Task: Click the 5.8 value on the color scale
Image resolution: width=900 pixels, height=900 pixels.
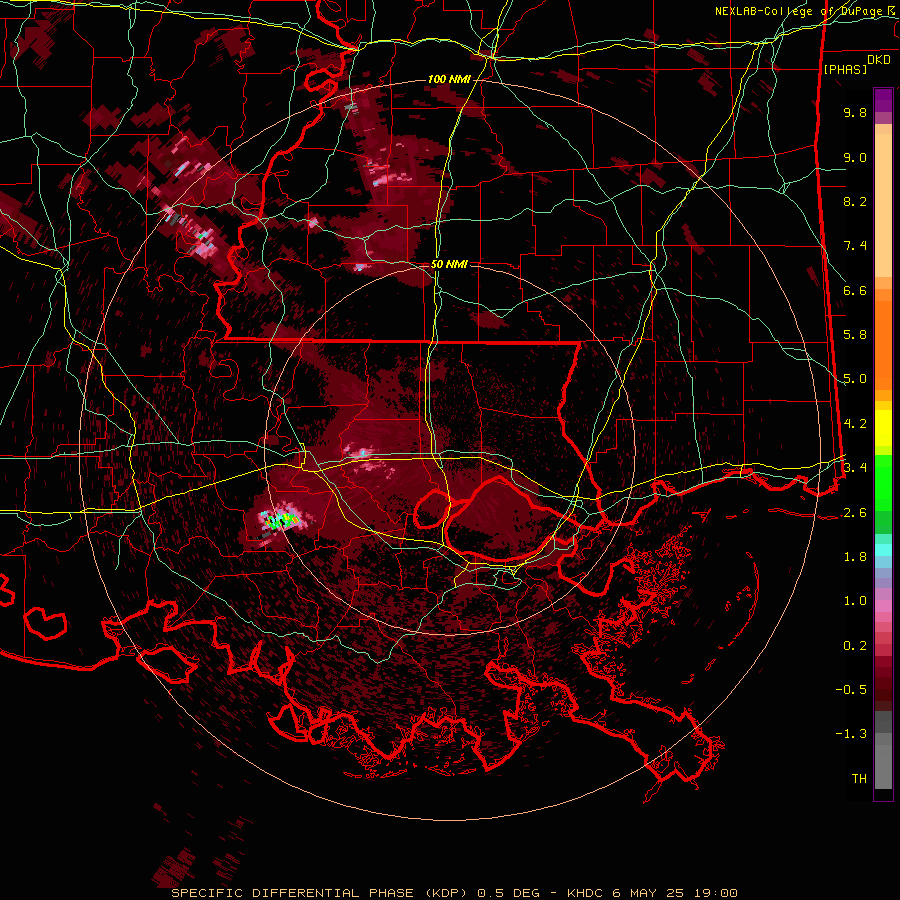Action: coord(855,335)
